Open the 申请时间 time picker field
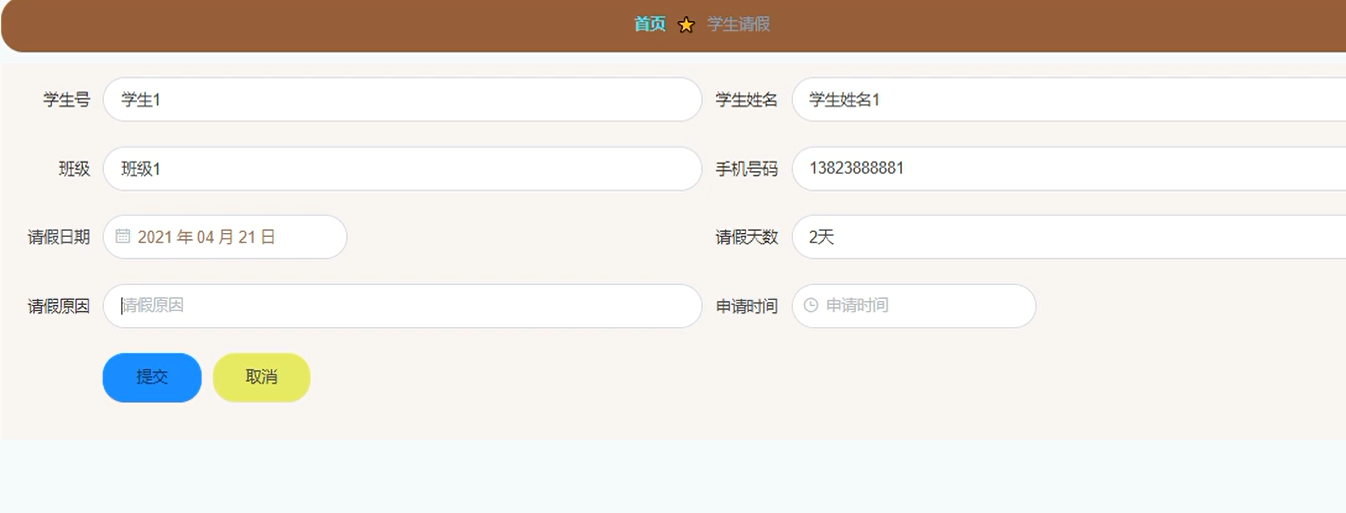 914,306
